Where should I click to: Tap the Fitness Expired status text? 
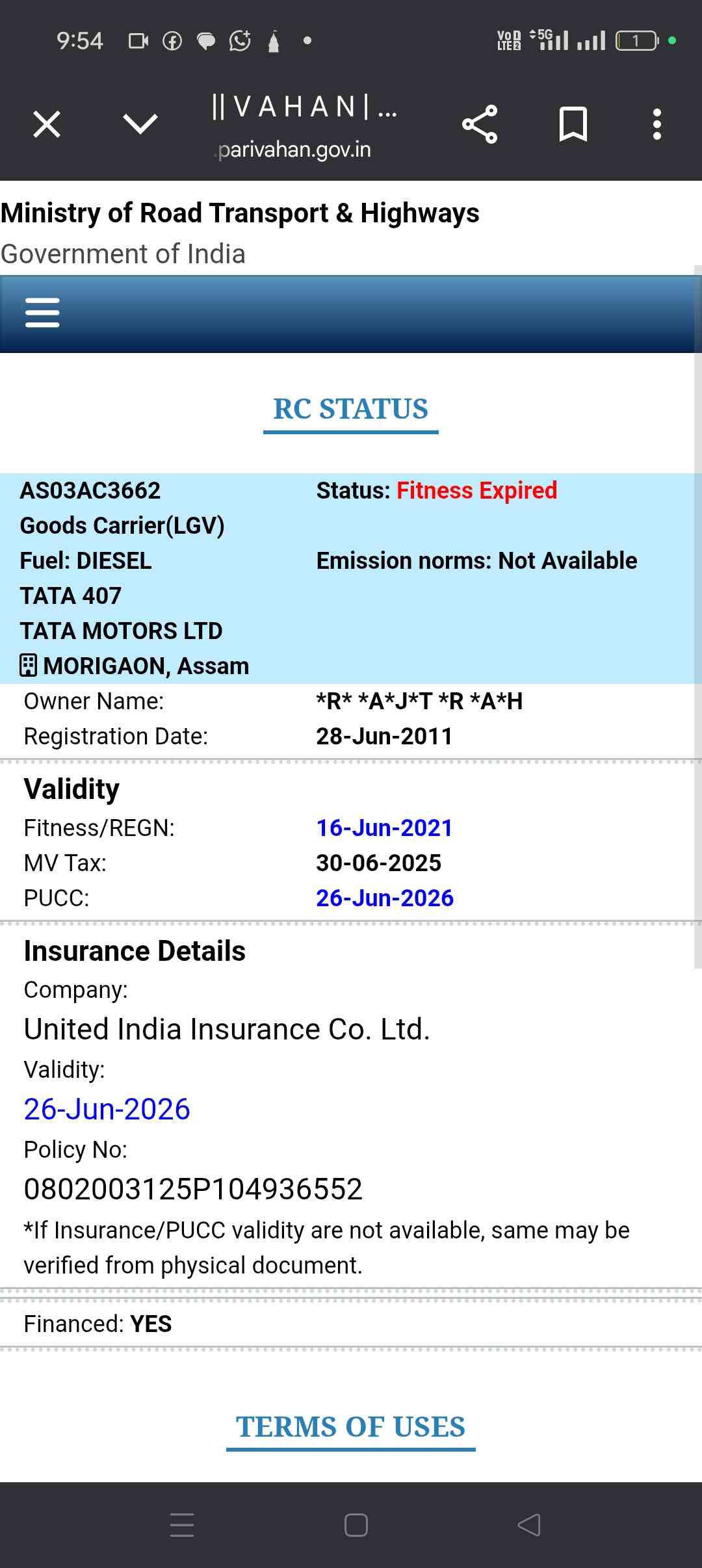click(x=476, y=490)
